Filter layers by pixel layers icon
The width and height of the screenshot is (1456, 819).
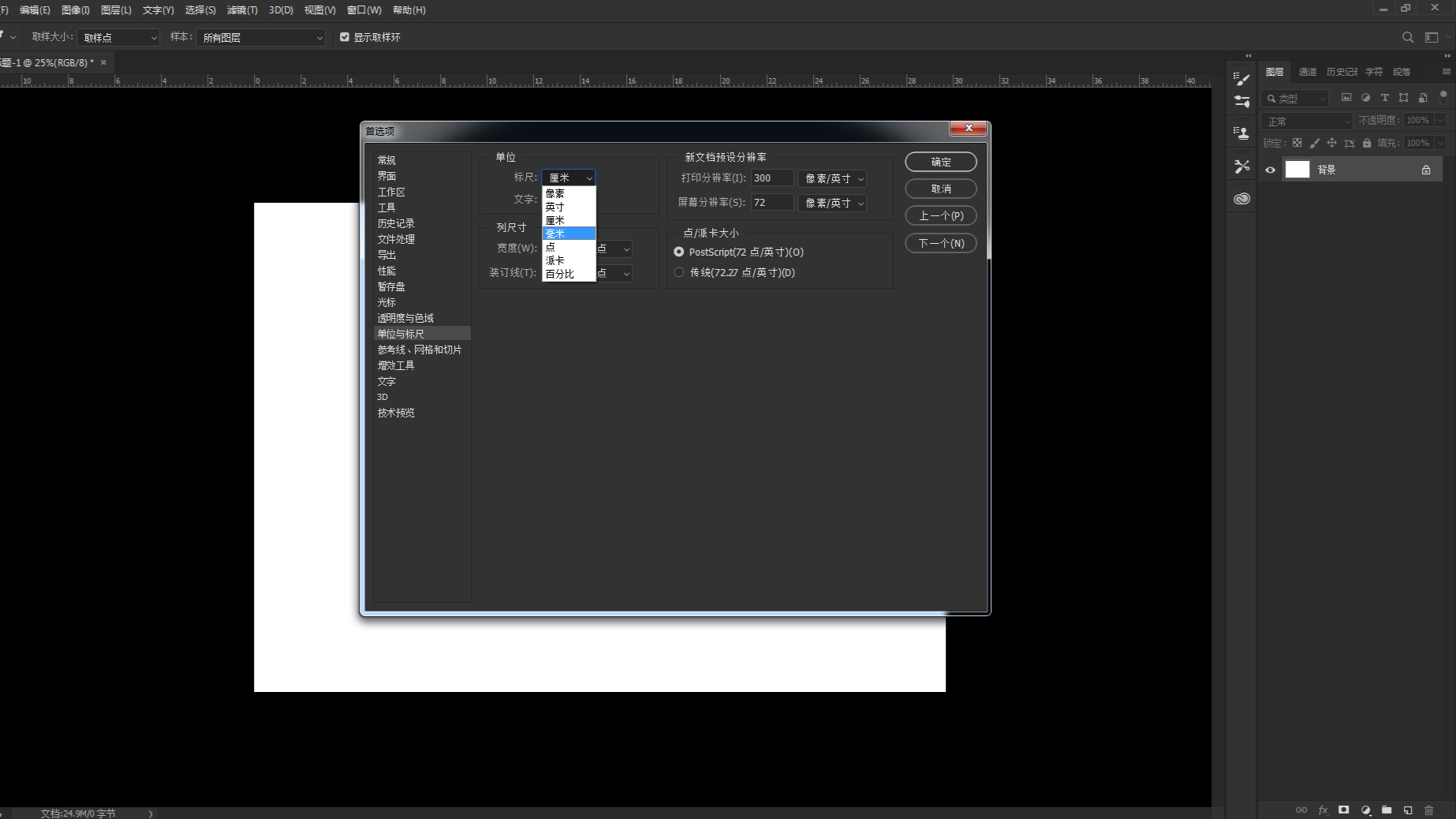click(x=1346, y=98)
